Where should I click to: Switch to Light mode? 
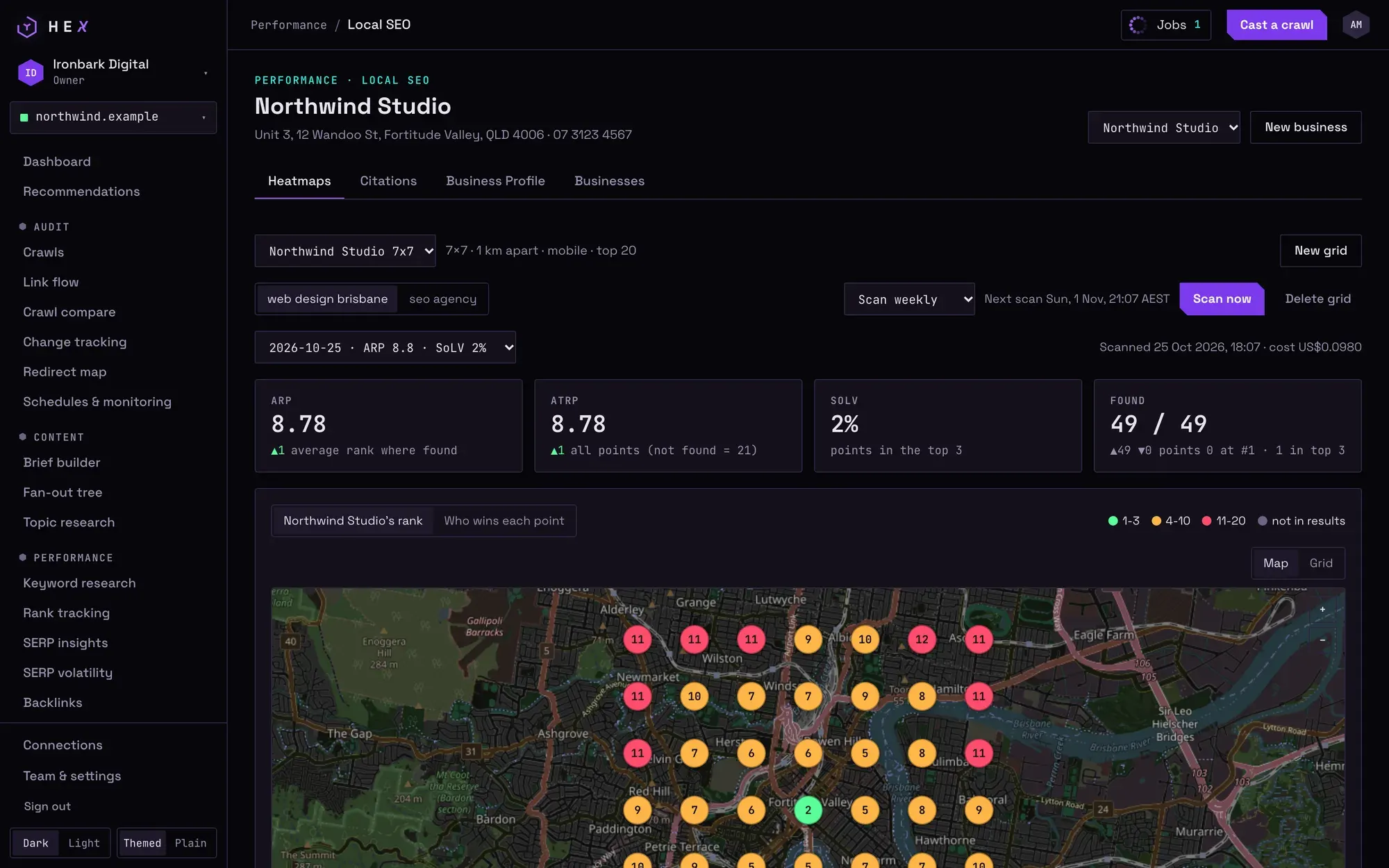tap(84, 843)
